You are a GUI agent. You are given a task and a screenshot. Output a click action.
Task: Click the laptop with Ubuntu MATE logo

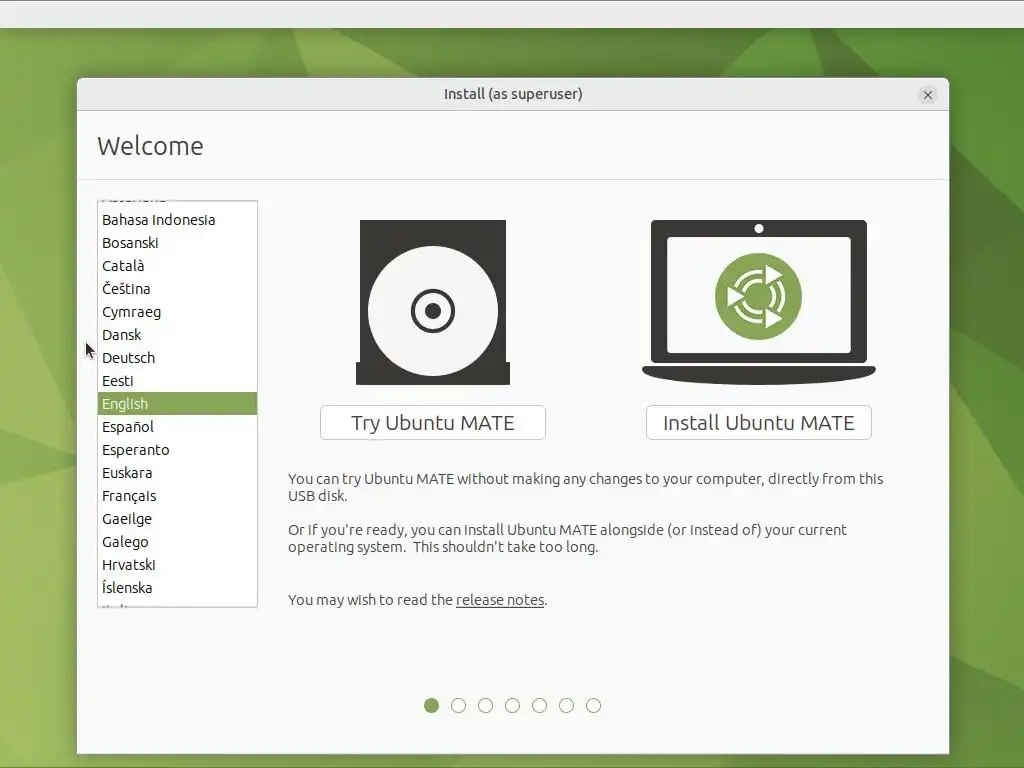pyautogui.click(x=758, y=302)
